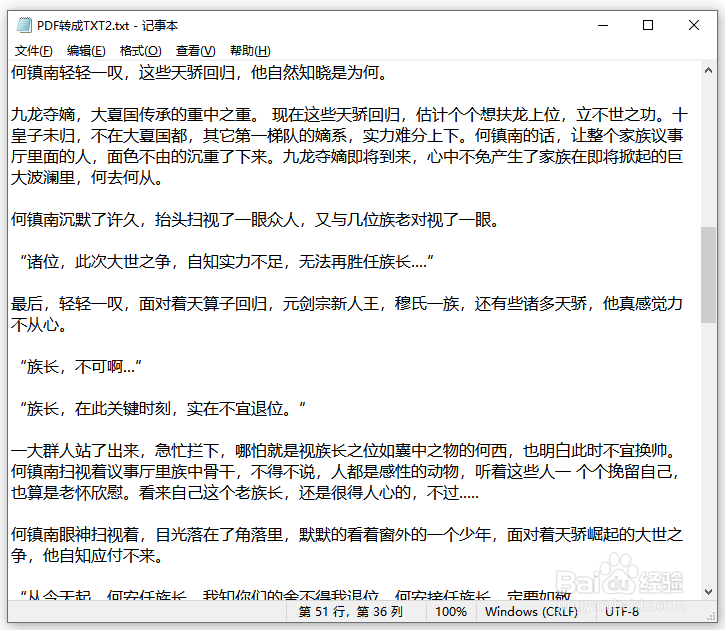
Task: Click the line 大波澜里，何去何从
Action: pos(87,177)
